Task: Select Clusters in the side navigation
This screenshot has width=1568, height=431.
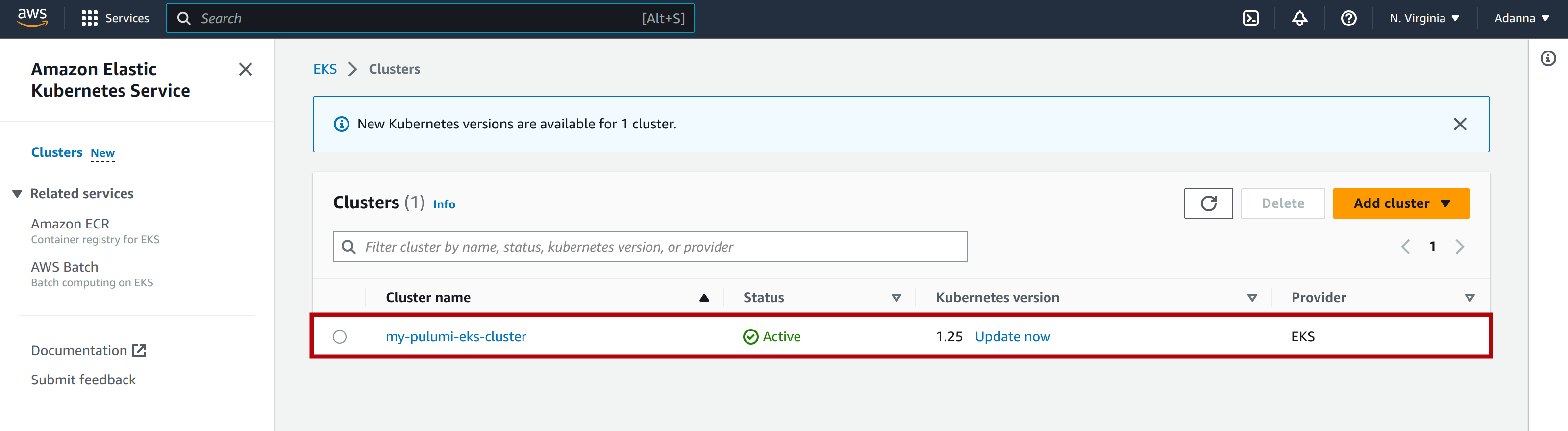Action: pyautogui.click(x=56, y=152)
